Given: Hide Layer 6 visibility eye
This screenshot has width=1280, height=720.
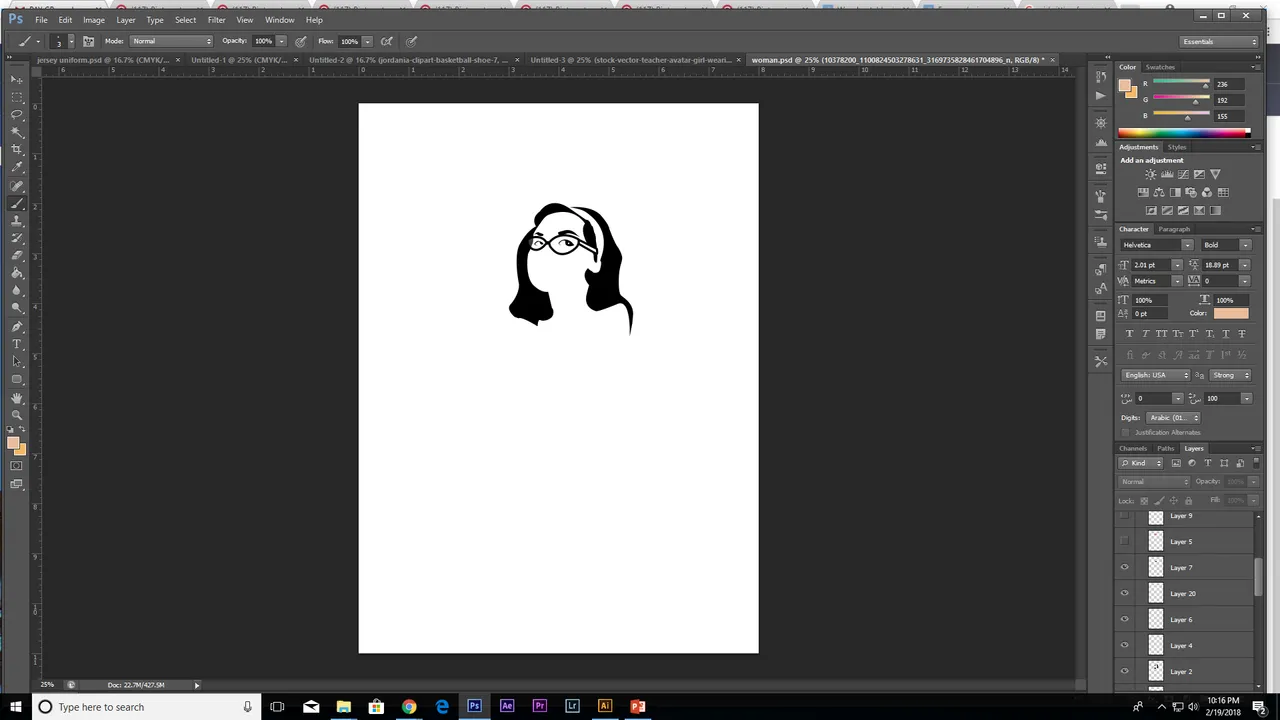Looking at the screenshot, I should coord(1125,619).
